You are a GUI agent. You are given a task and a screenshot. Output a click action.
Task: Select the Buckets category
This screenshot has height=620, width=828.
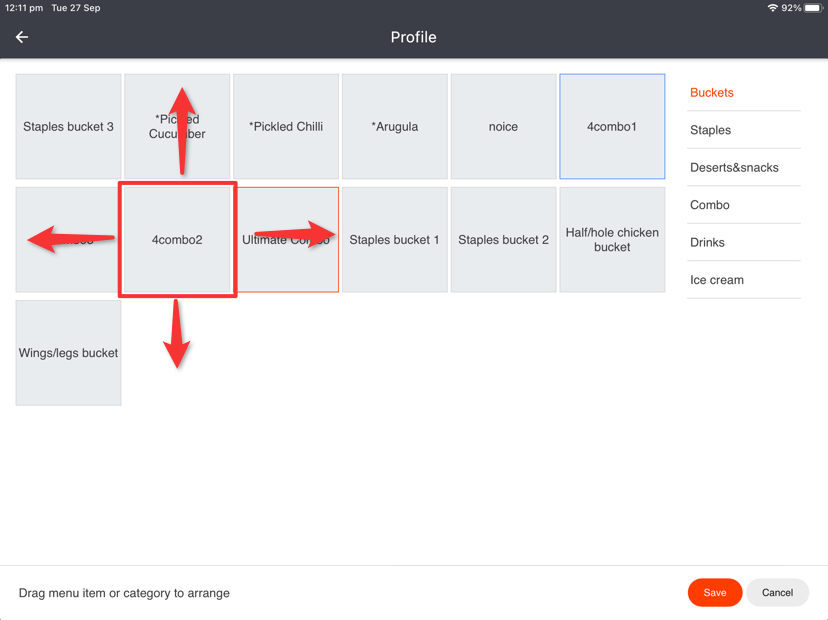point(712,92)
